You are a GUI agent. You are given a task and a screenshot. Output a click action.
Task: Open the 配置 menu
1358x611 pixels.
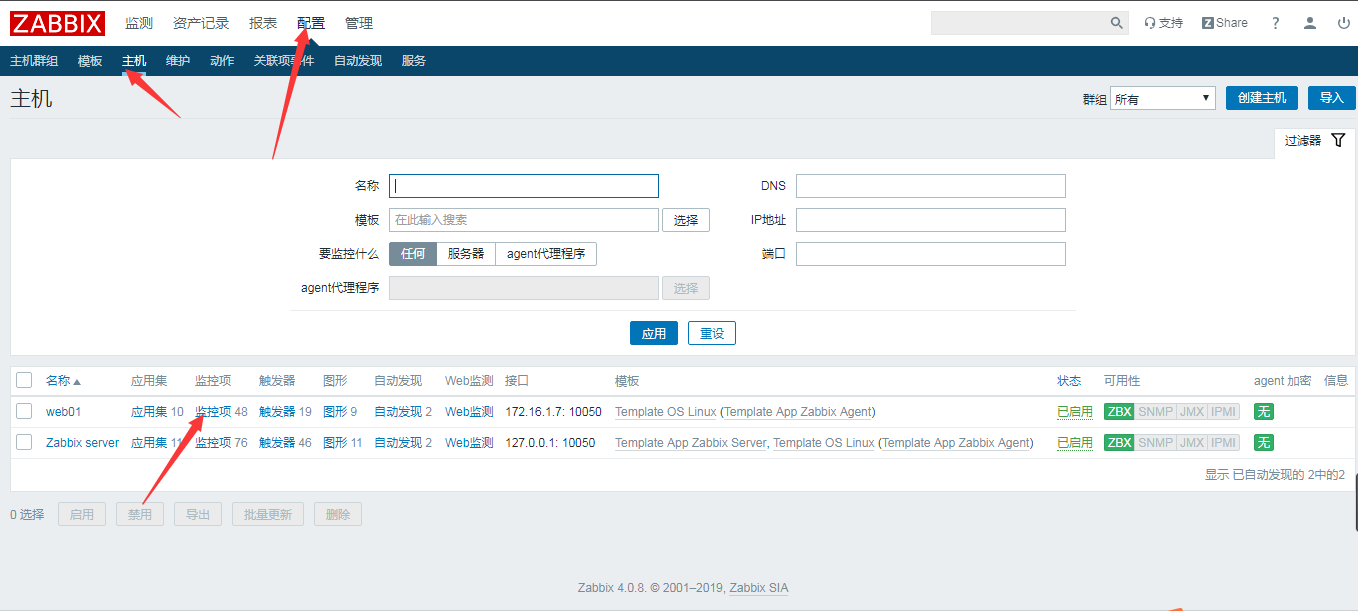[311, 23]
